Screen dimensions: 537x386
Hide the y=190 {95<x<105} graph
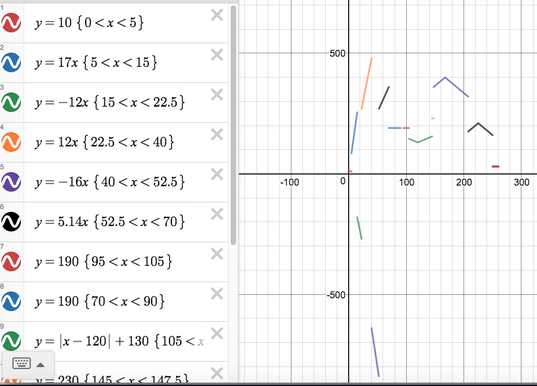coord(11,261)
